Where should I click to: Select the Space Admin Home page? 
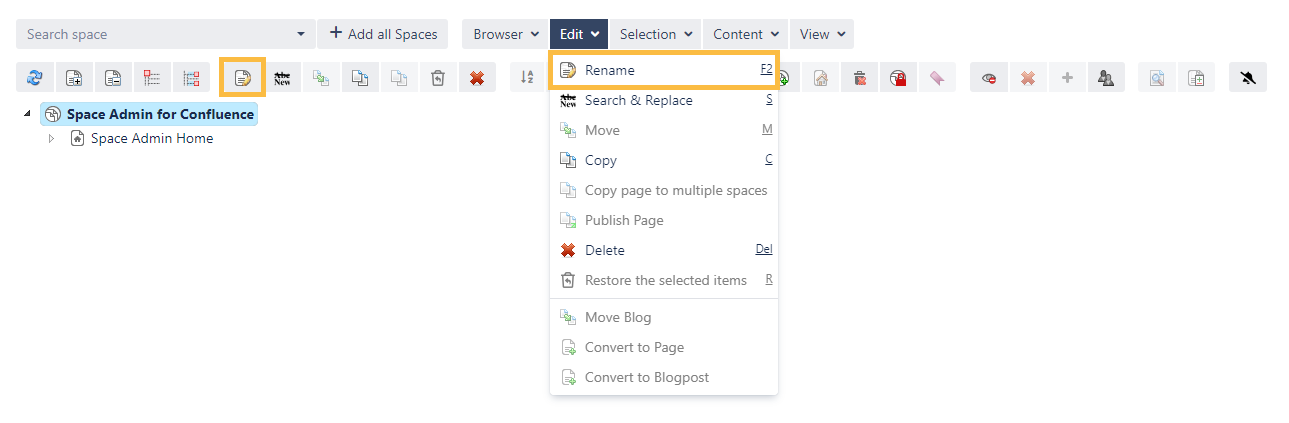coord(151,139)
